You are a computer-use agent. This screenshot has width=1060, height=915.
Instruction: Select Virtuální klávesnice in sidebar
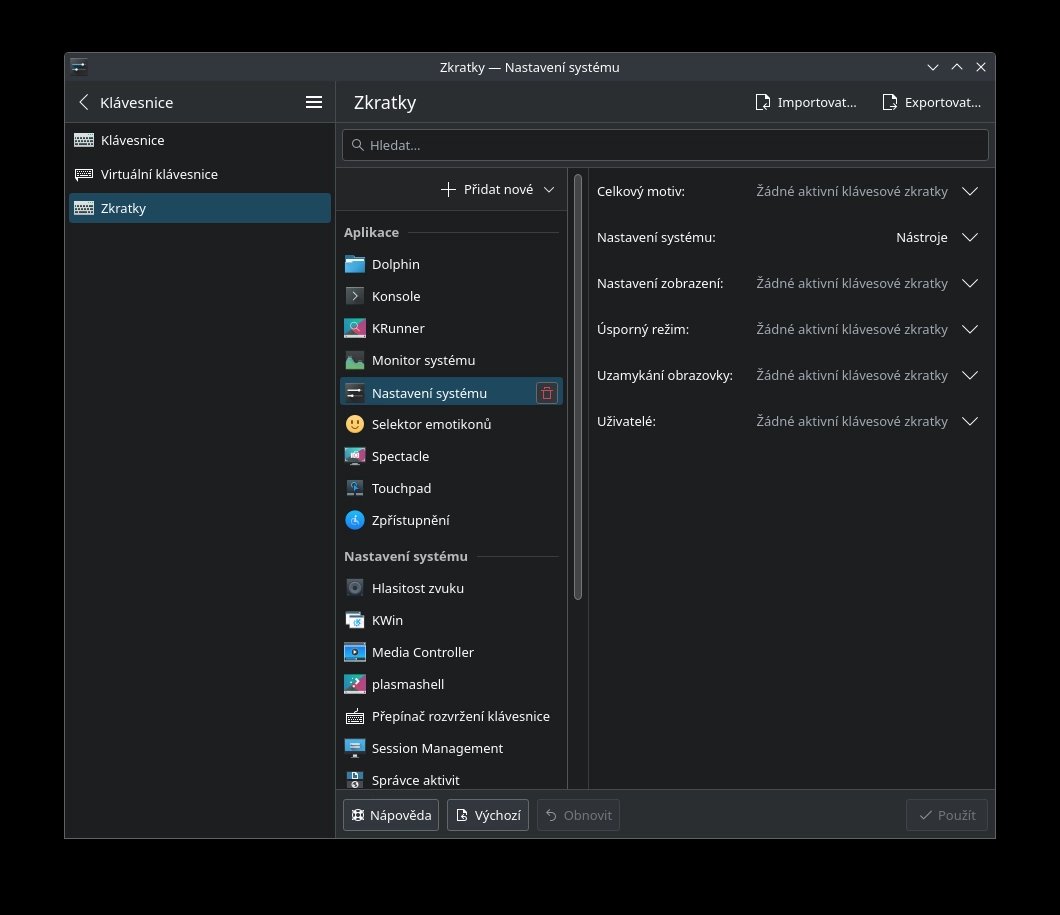point(159,174)
